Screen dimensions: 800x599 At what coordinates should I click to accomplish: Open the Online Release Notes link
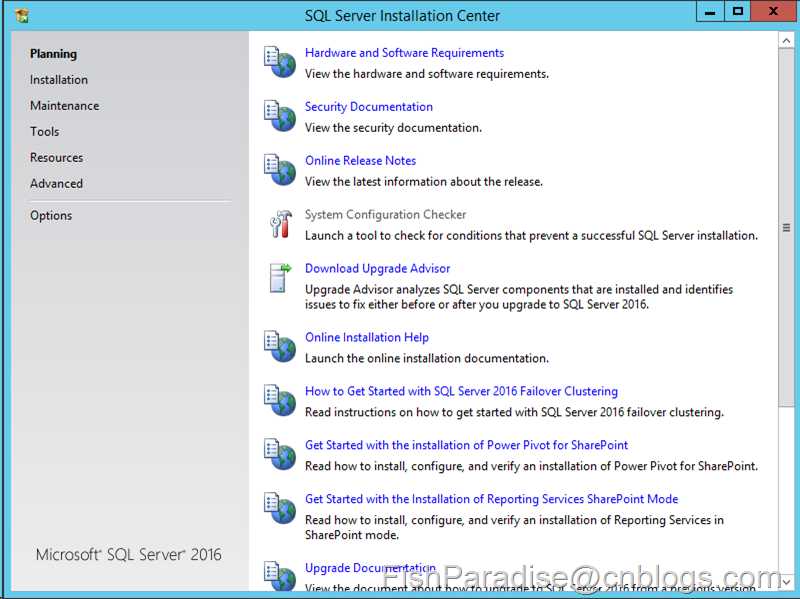(360, 160)
